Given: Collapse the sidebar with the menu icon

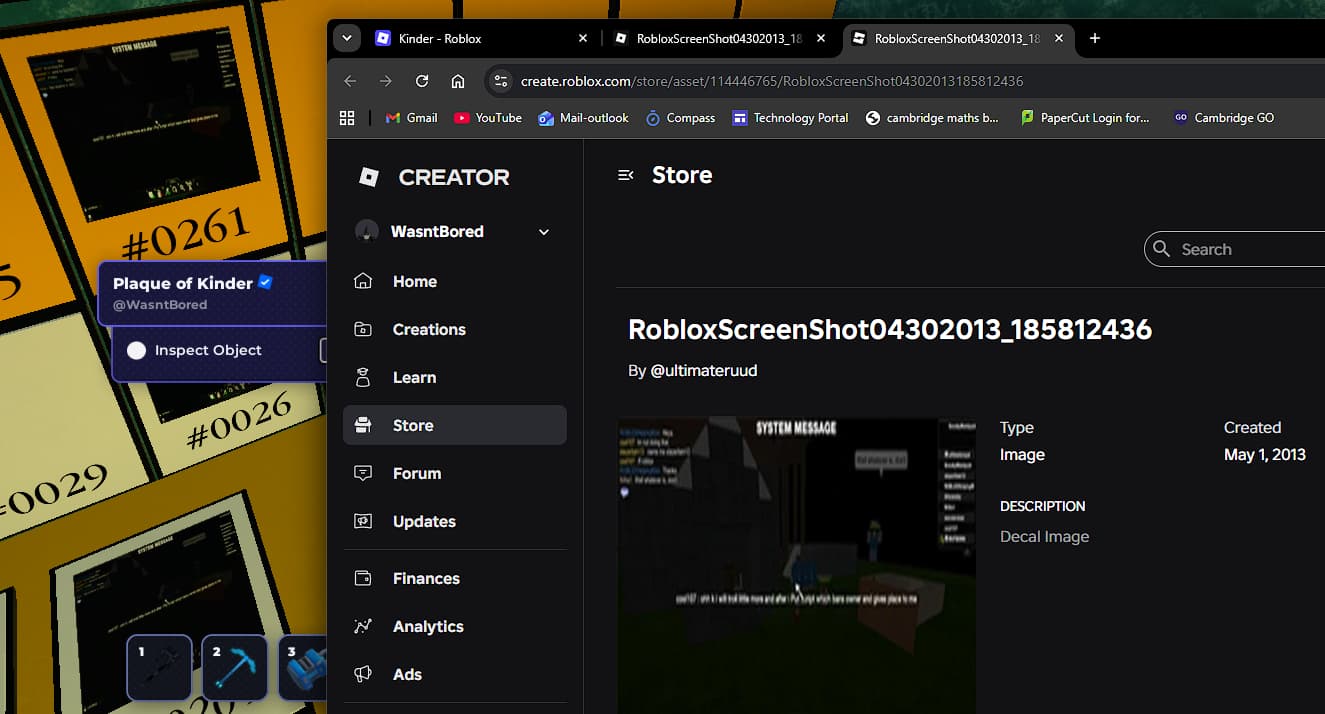Looking at the screenshot, I should [626, 175].
